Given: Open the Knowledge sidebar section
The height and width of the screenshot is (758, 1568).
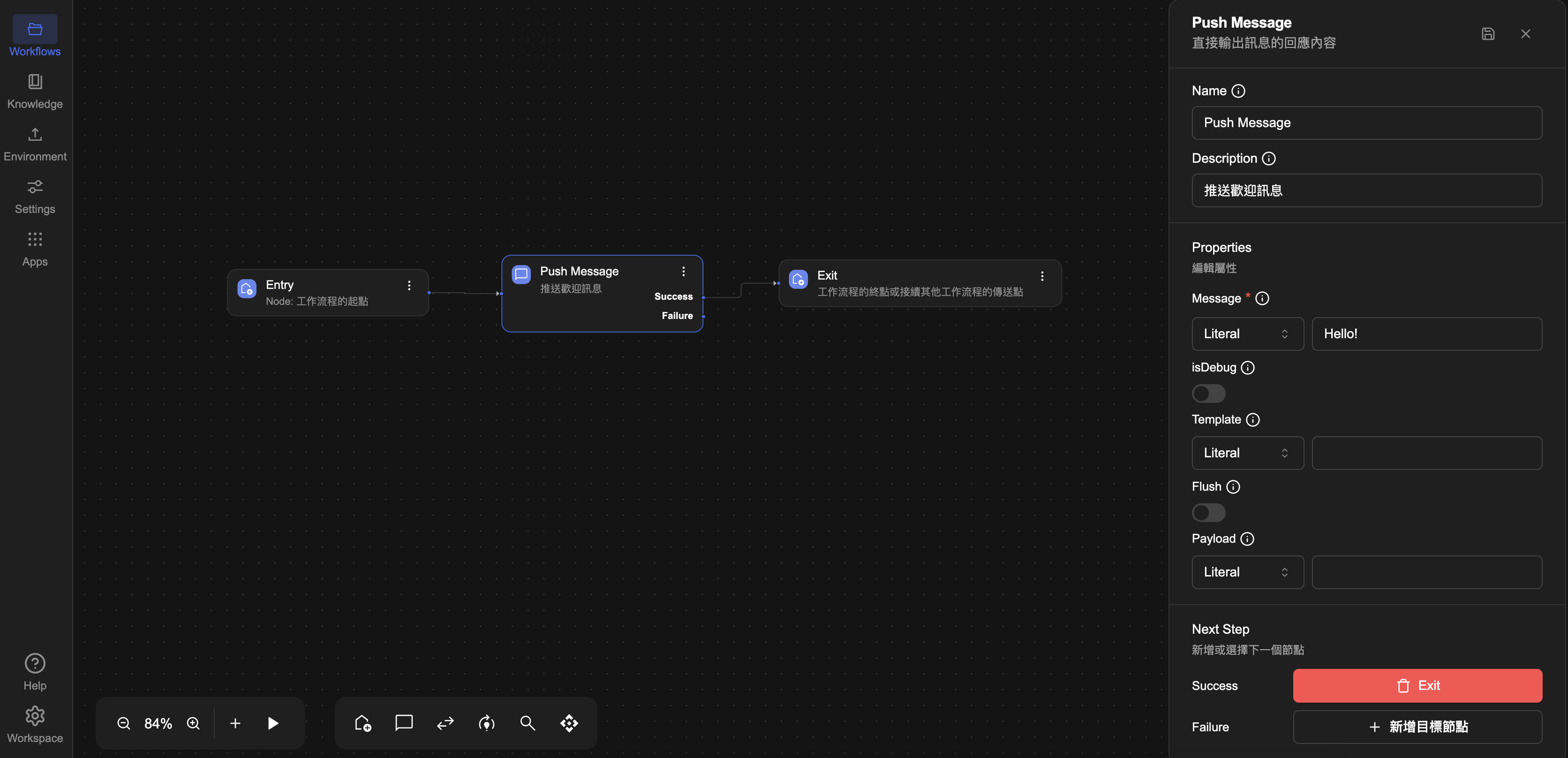Looking at the screenshot, I should pyautogui.click(x=35, y=91).
